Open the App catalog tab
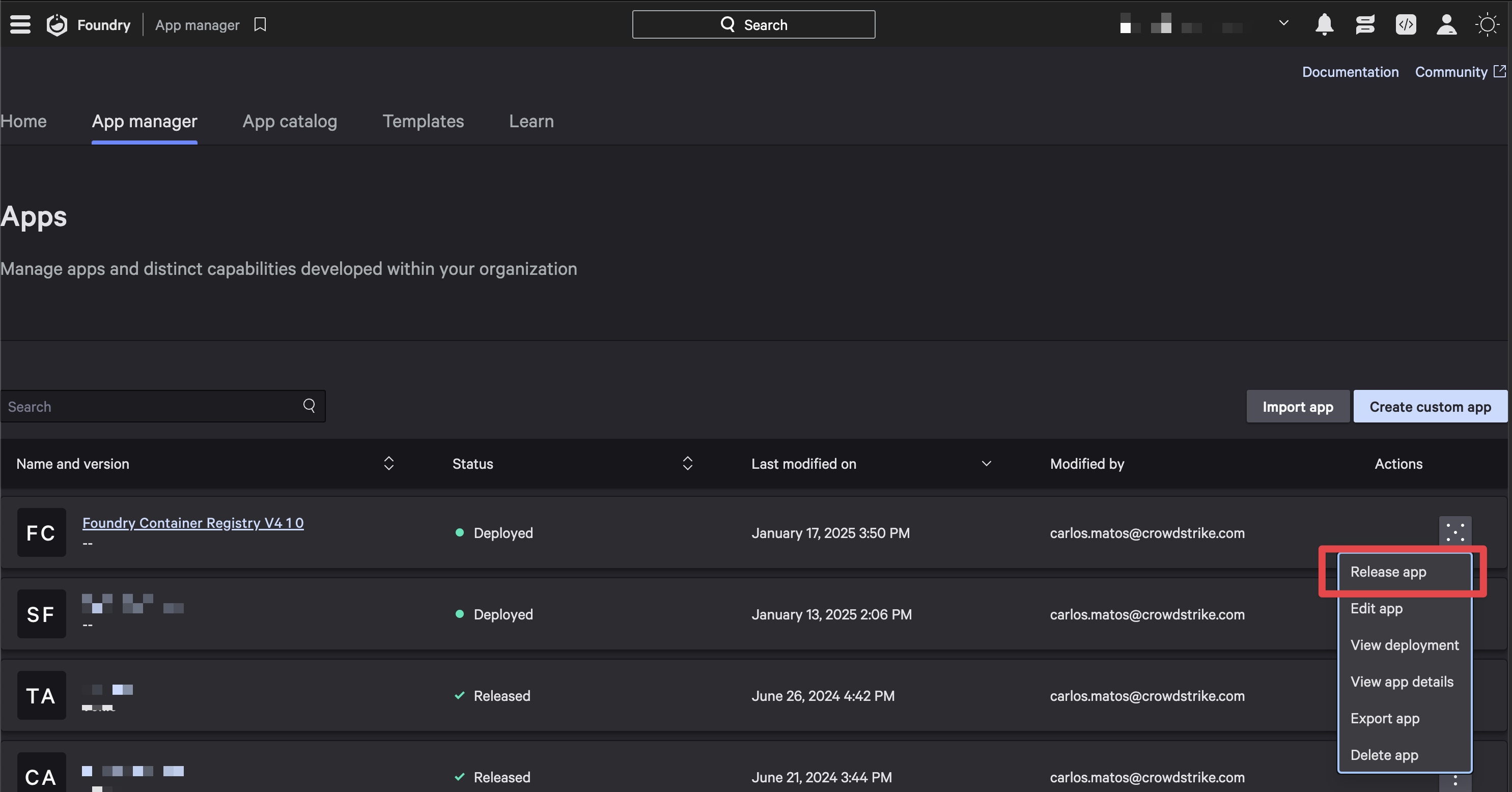 (x=290, y=121)
